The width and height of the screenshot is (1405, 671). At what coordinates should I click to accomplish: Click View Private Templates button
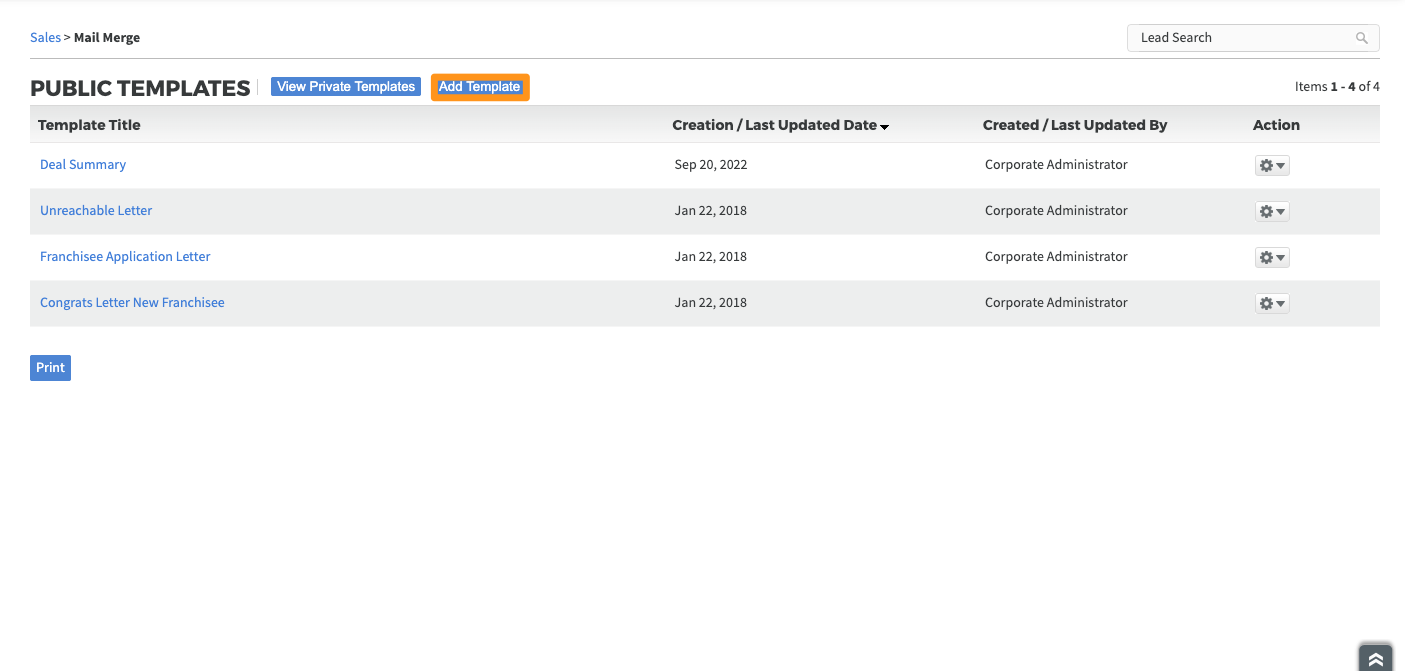click(346, 87)
